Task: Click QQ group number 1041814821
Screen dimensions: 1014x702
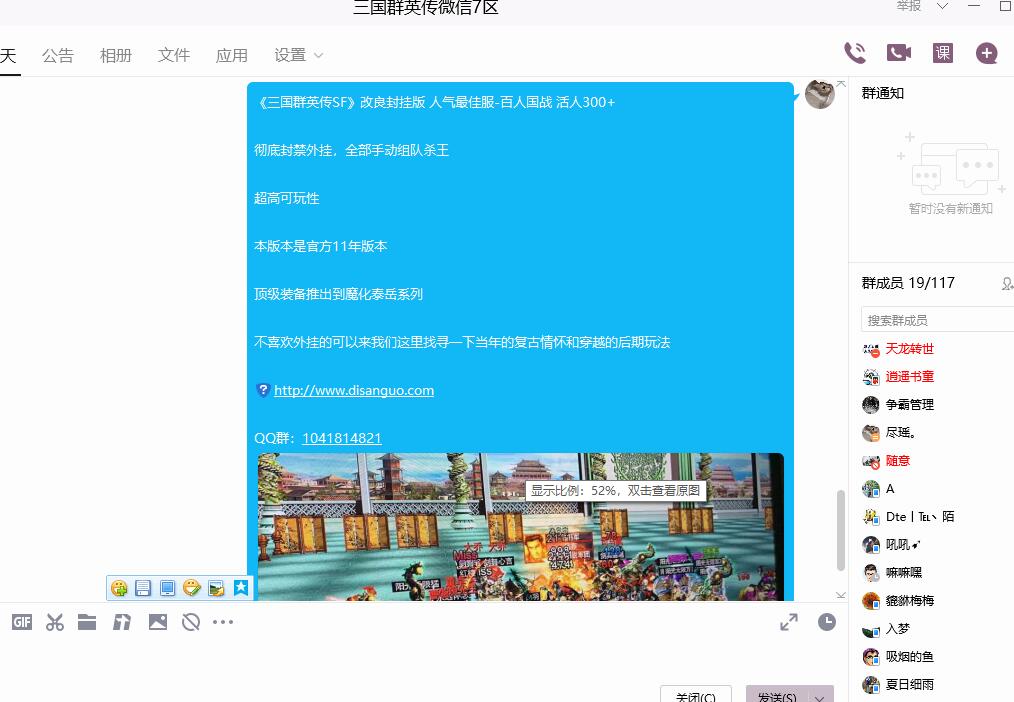Action: tap(341, 438)
